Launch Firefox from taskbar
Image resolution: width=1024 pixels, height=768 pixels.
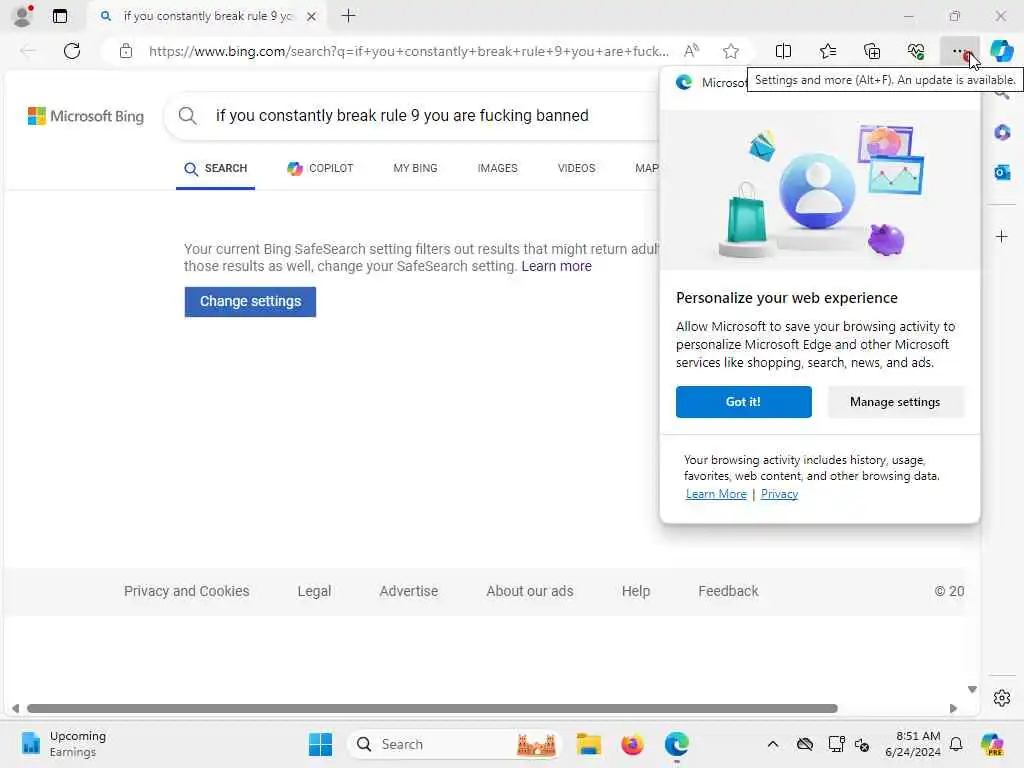click(x=632, y=744)
